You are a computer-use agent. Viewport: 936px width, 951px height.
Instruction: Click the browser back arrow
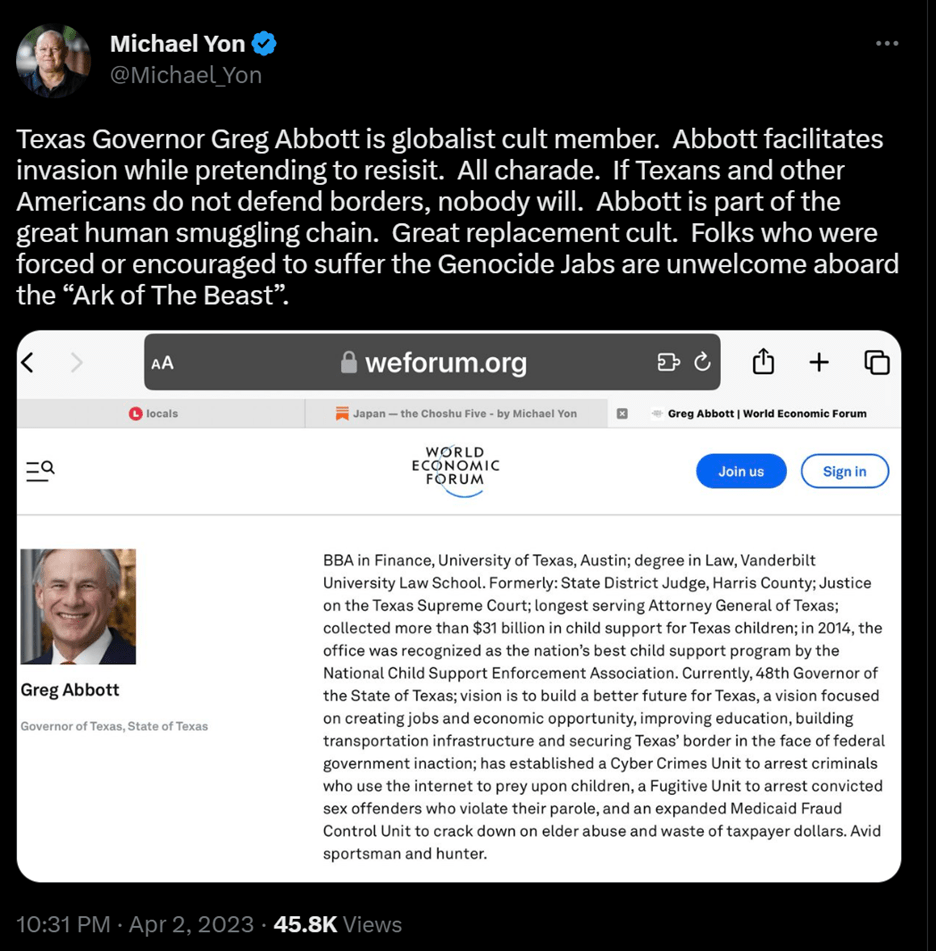pyautogui.click(x=28, y=362)
